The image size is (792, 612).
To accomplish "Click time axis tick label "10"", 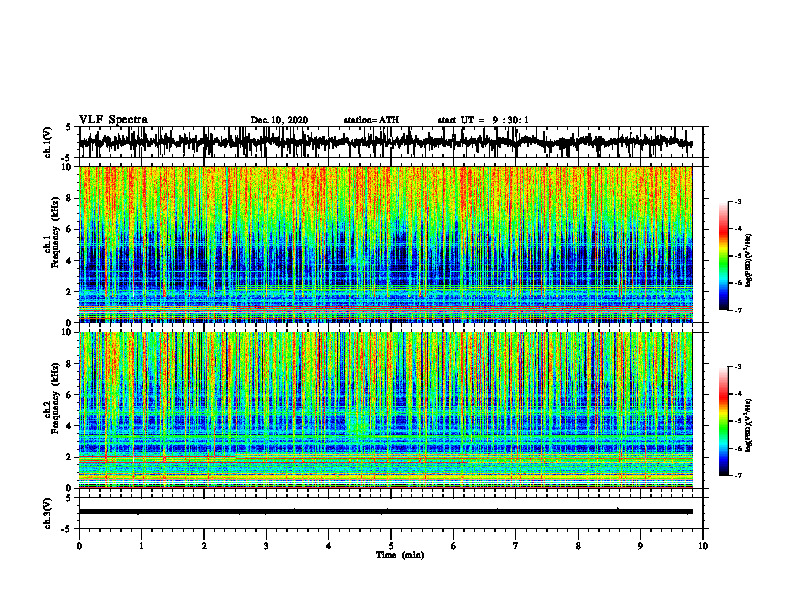I will click(x=703, y=546).
